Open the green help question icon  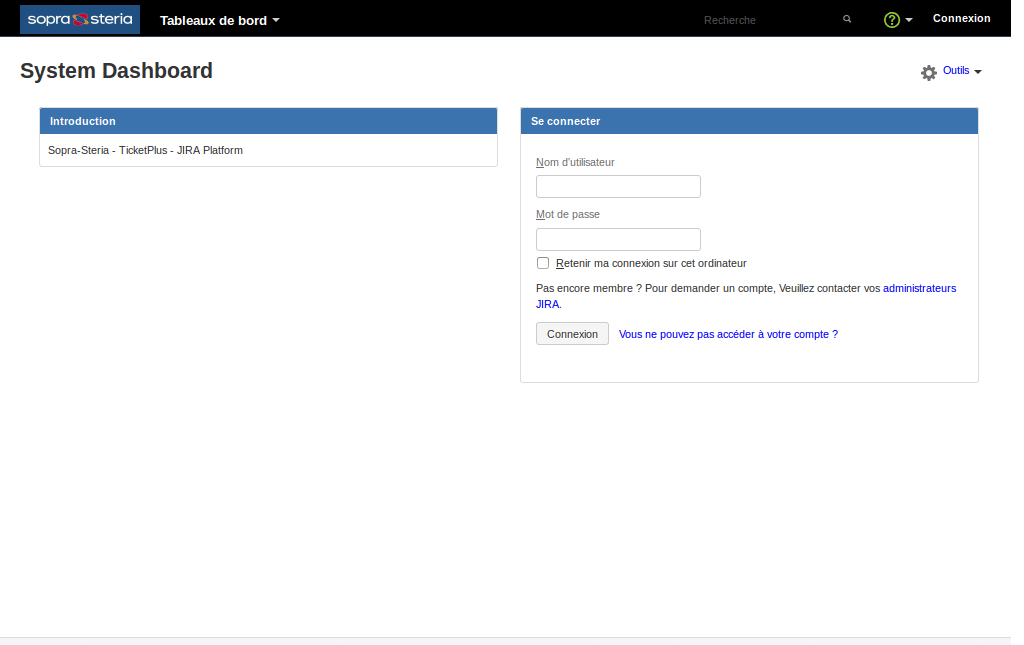click(891, 20)
